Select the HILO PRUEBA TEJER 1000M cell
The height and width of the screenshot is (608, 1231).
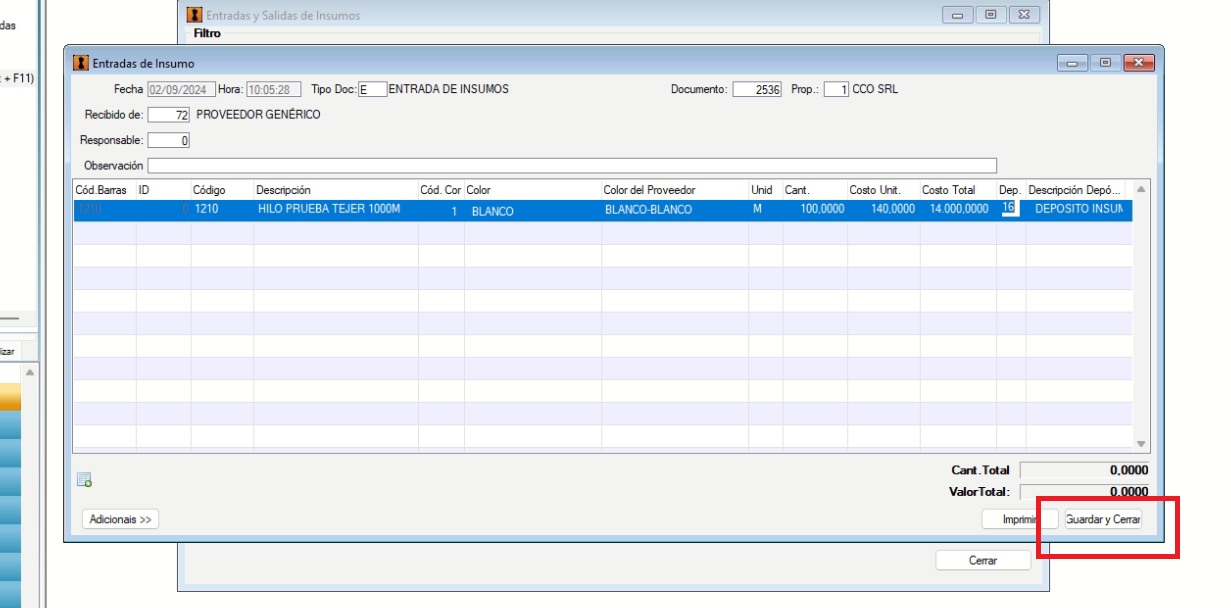(x=336, y=210)
